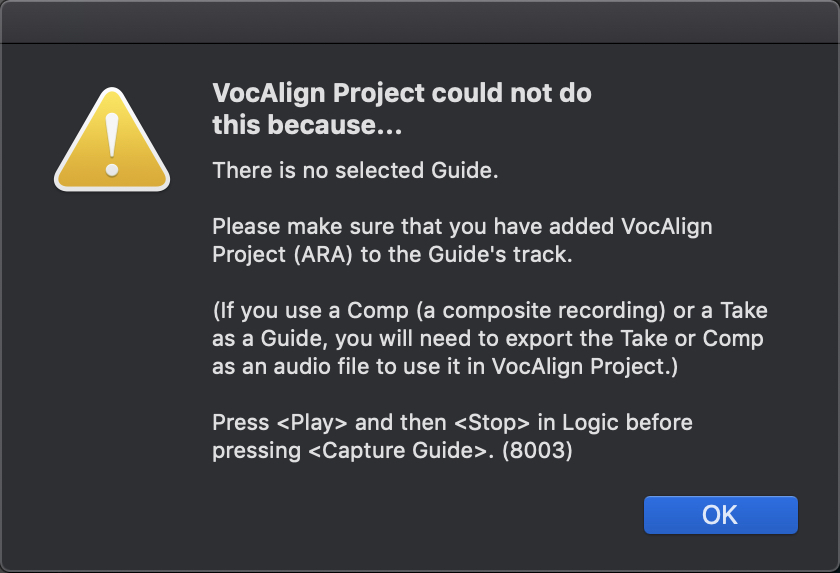Click the 'Please make sure that you have added' line
This screenshot has width=840, height=573.
coord(413,227)
